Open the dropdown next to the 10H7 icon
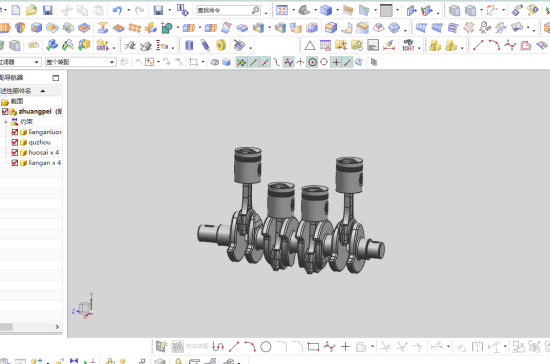550x364 pixels. point(419,47)
